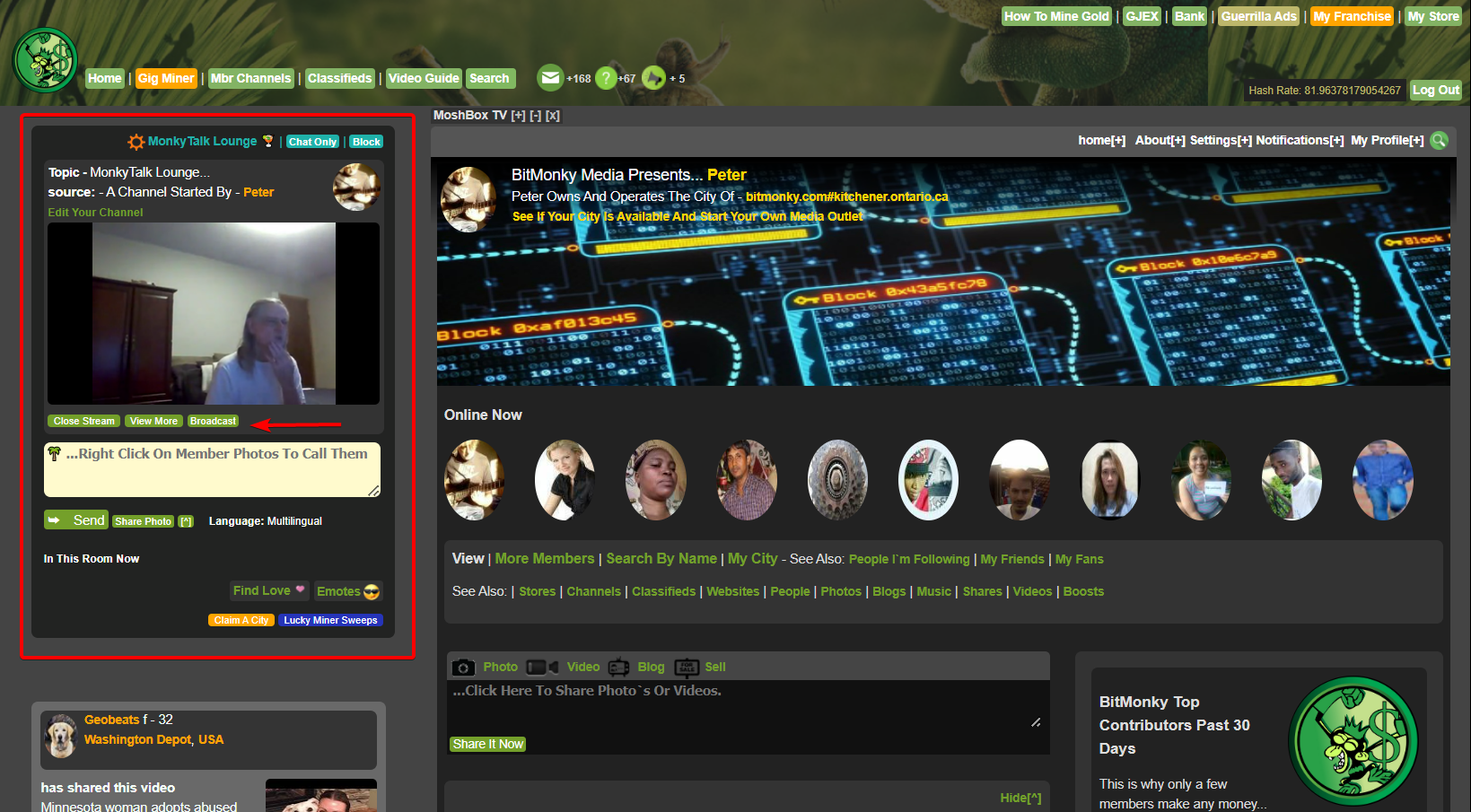Click the megaphone announcements icon
Viewport: 1471px width, 812px height.
click(653, 78)
